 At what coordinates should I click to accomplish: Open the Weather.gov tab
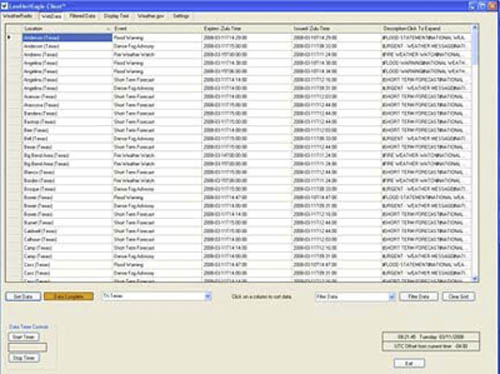[x=151, y=16]
